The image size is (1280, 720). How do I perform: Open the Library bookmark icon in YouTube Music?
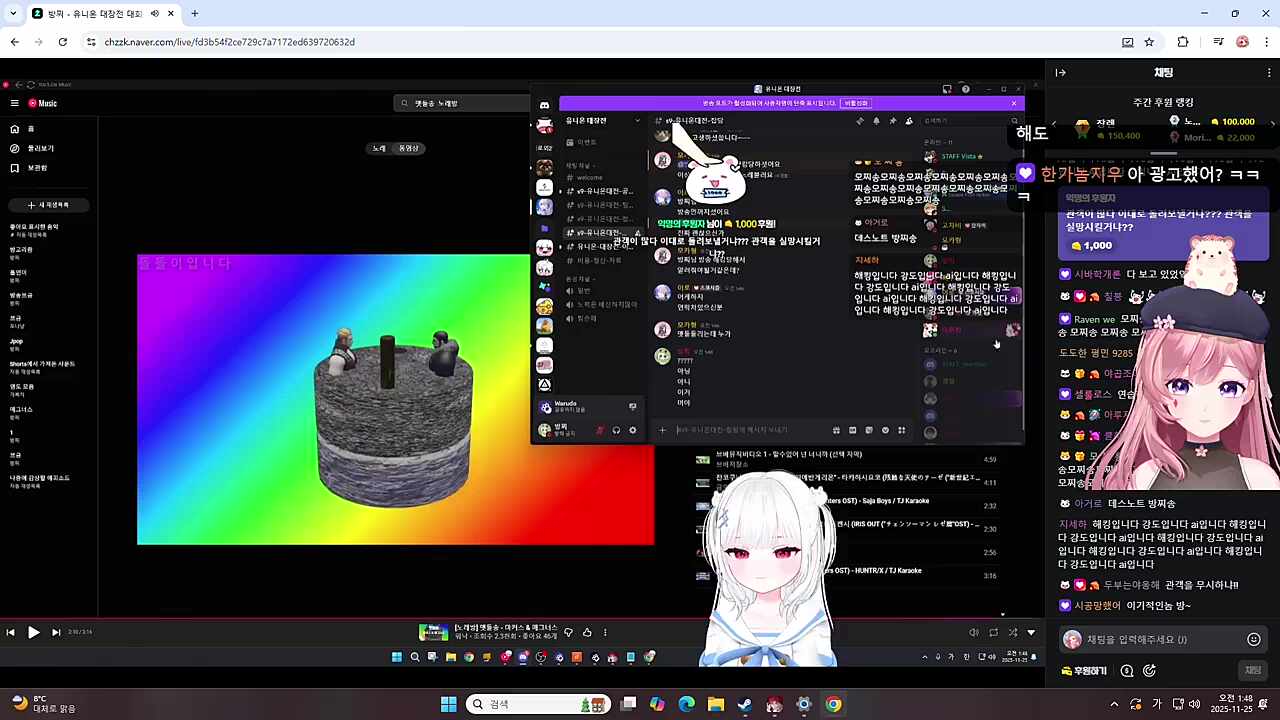pyautogui.click(x=15, y=168)
